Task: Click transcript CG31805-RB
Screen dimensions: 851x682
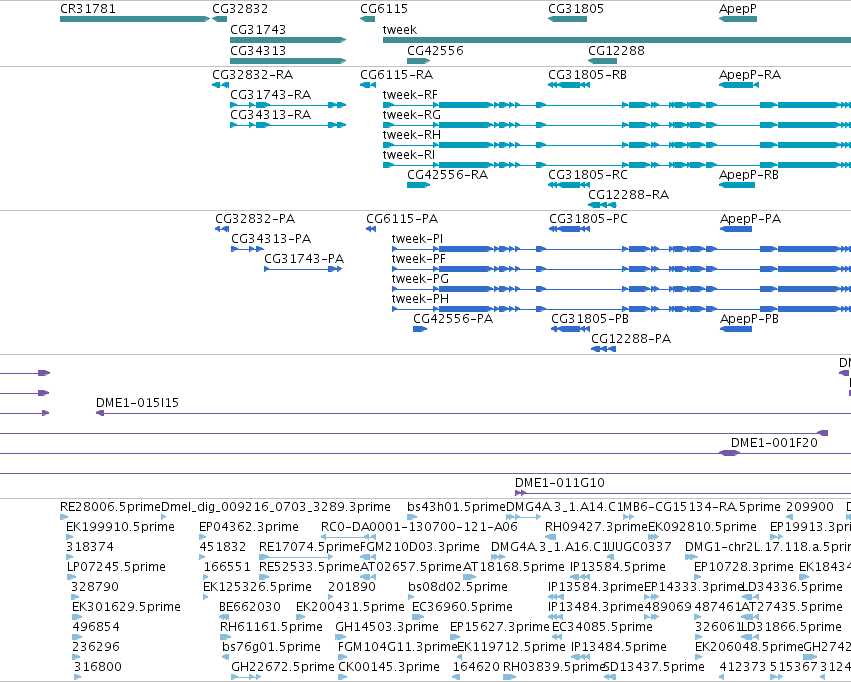Action: click(569, 85)
